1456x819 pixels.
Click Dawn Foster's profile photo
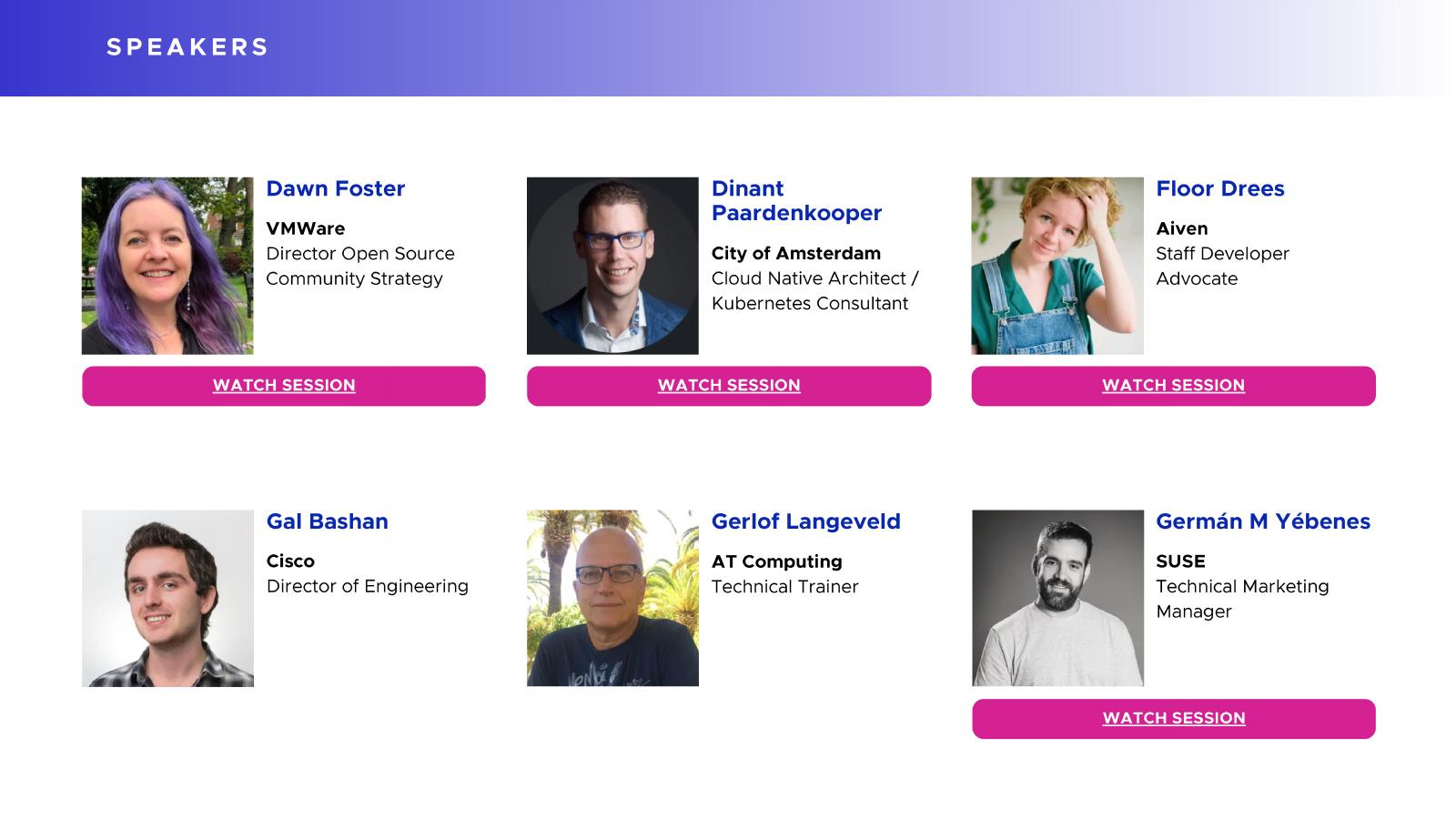pos(167,266)
